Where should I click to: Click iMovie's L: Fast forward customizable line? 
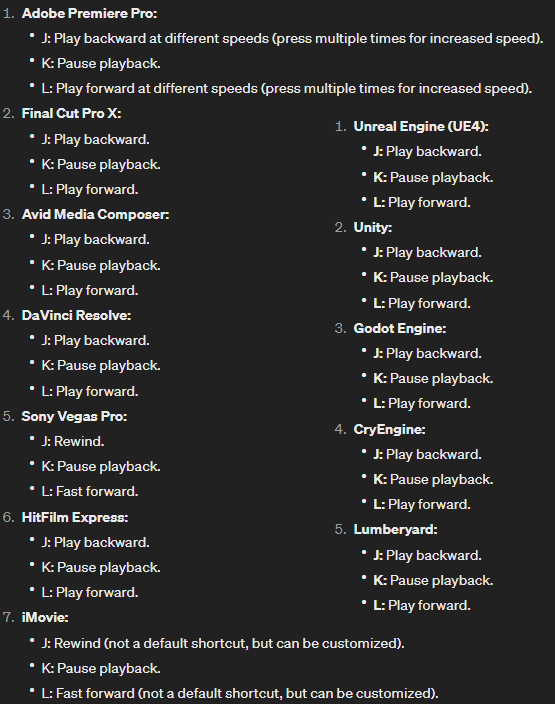click(x=240, y=694)
